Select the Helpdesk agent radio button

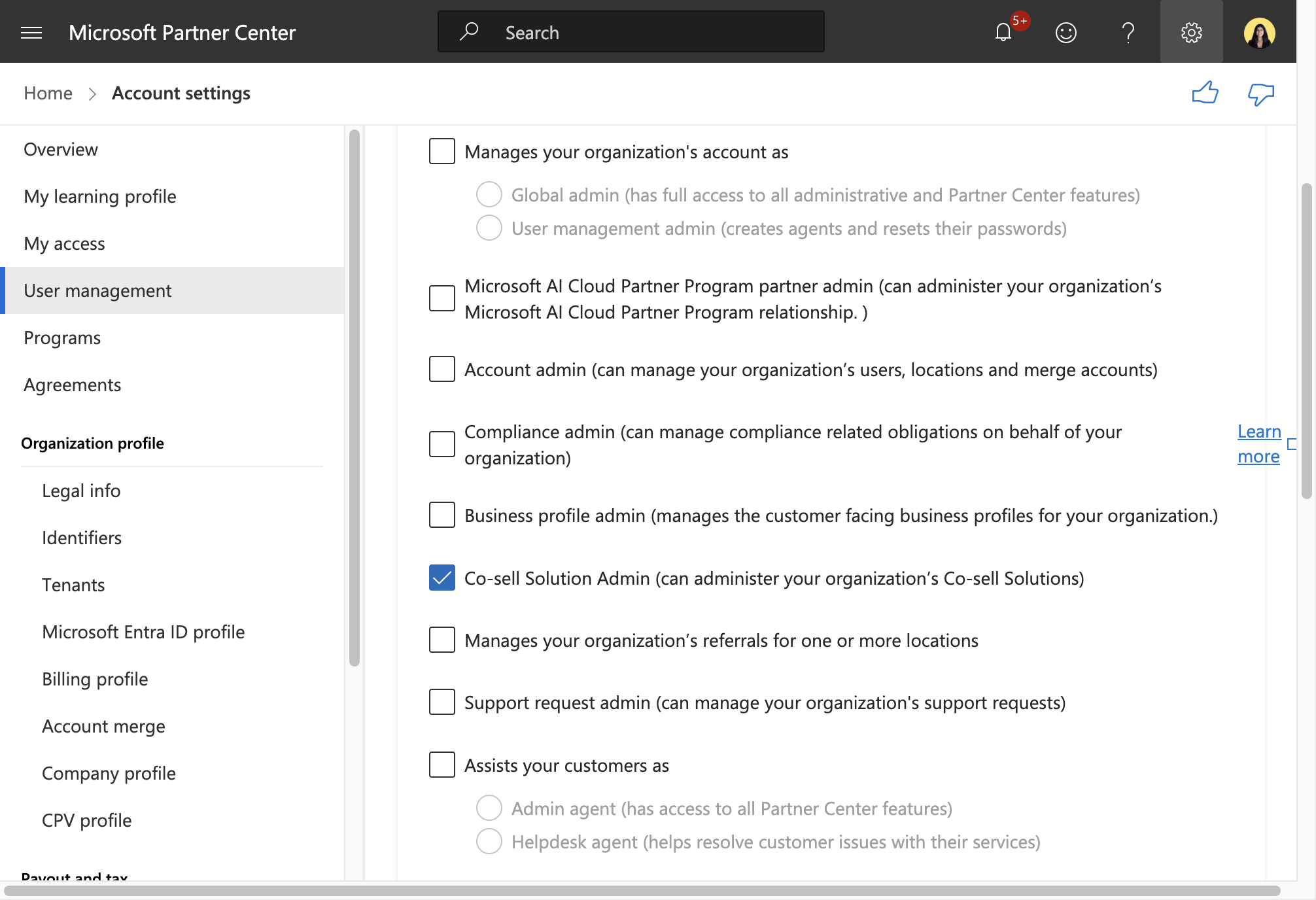(x=489, y=841)
